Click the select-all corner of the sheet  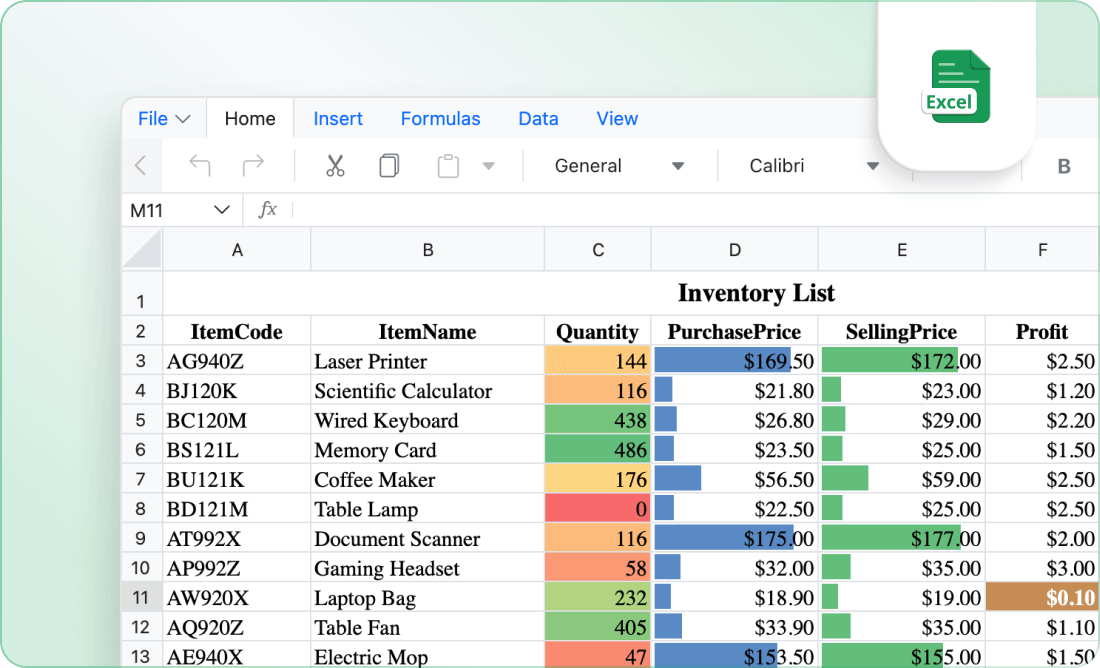pos(141,249)
